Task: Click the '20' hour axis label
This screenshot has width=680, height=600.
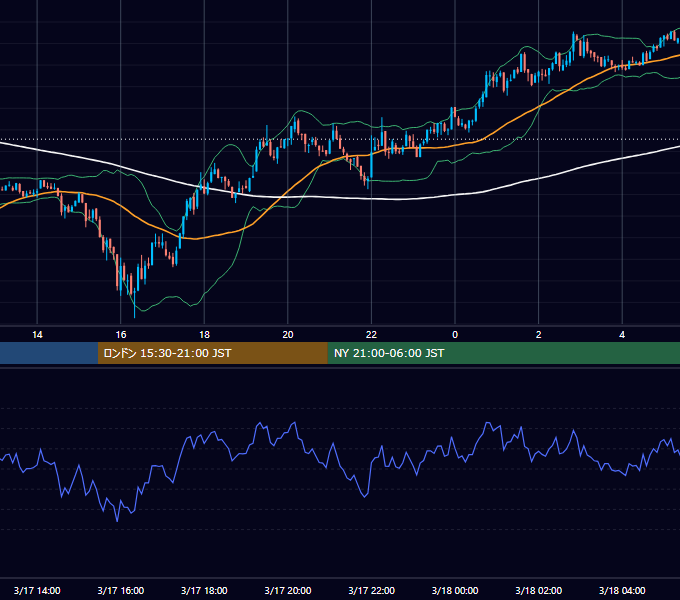Action: click(x=288, y=335)
